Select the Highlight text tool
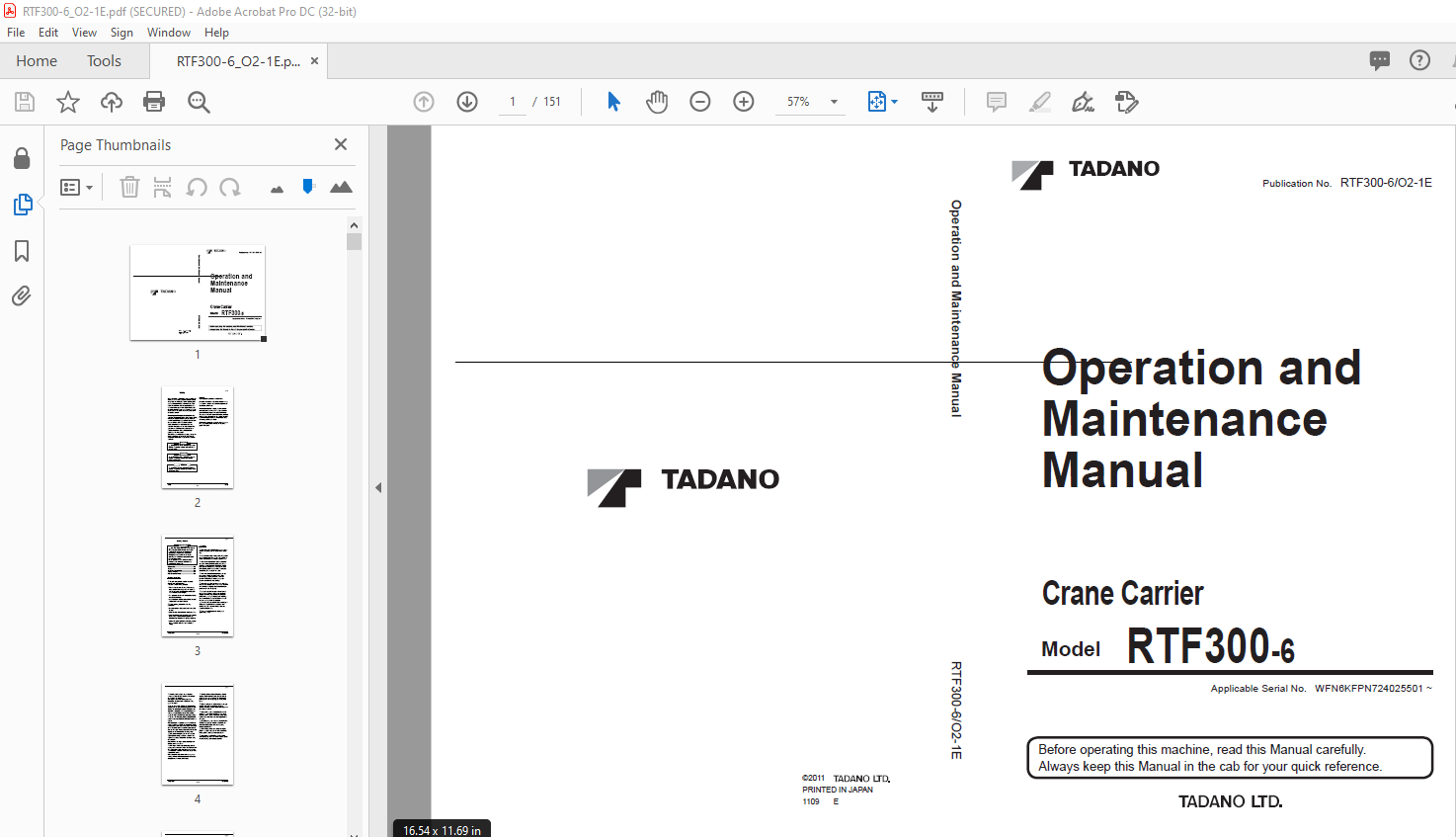Viewport: 1456px width, 837px height. point(1040,102)
